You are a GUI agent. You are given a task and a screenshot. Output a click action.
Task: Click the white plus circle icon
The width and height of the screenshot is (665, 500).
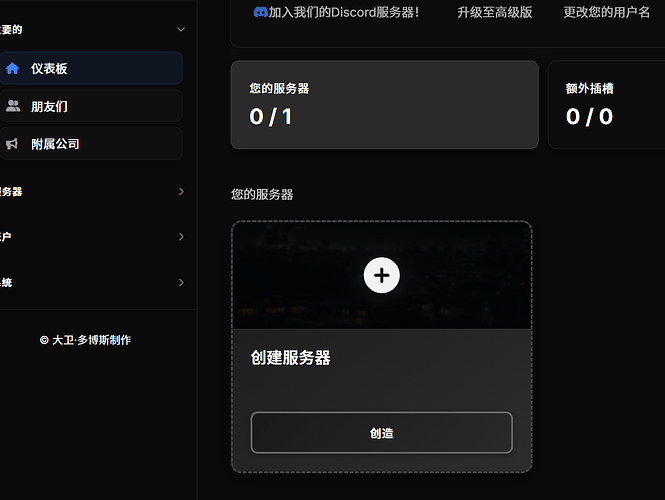tap(382, 275)
